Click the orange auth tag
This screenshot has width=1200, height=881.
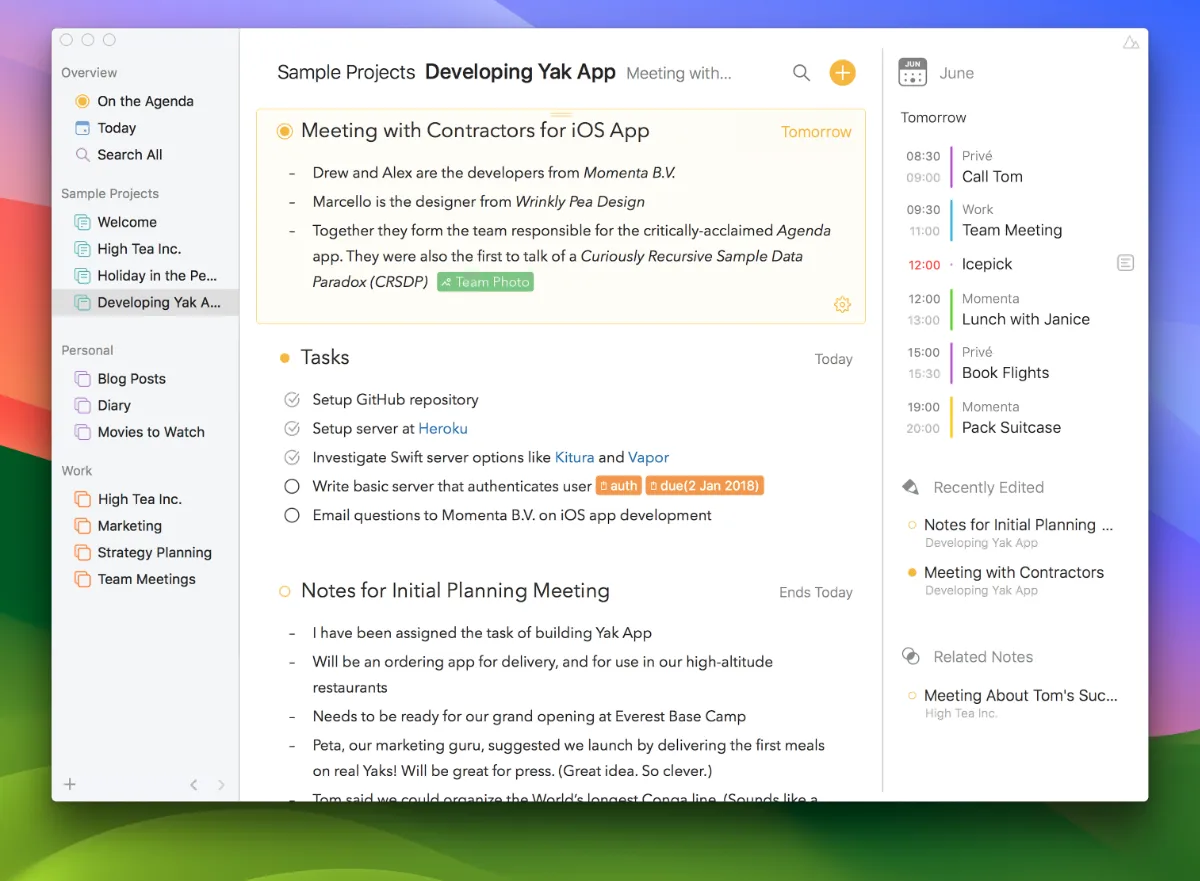point(618,486)
